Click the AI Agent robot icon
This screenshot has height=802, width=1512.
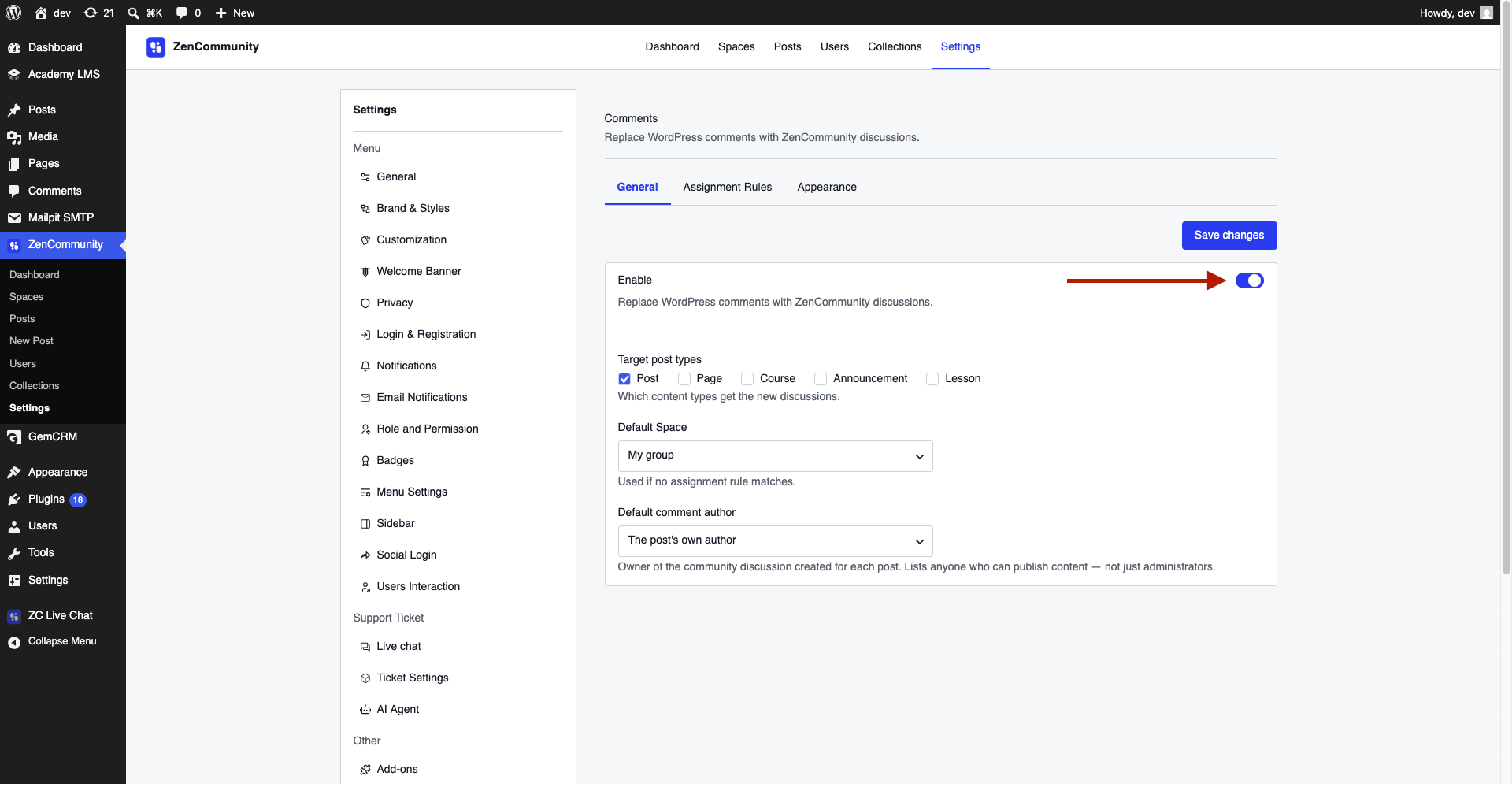365,710
